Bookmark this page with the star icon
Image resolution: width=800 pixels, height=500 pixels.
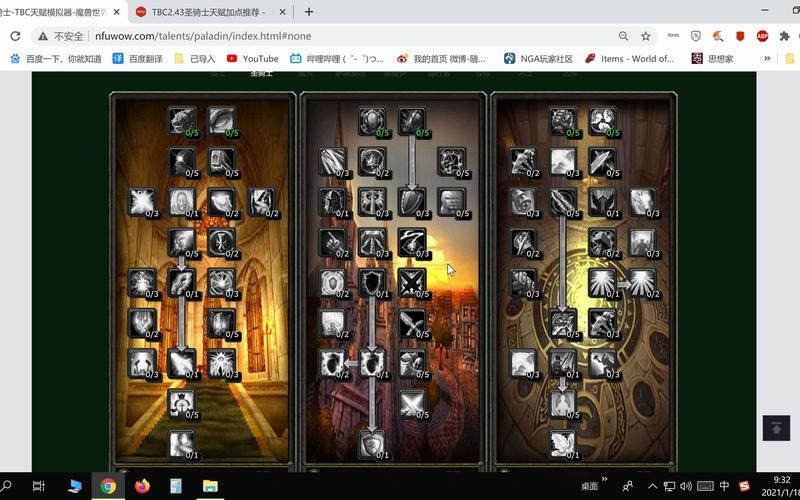[x=646, y=36]
